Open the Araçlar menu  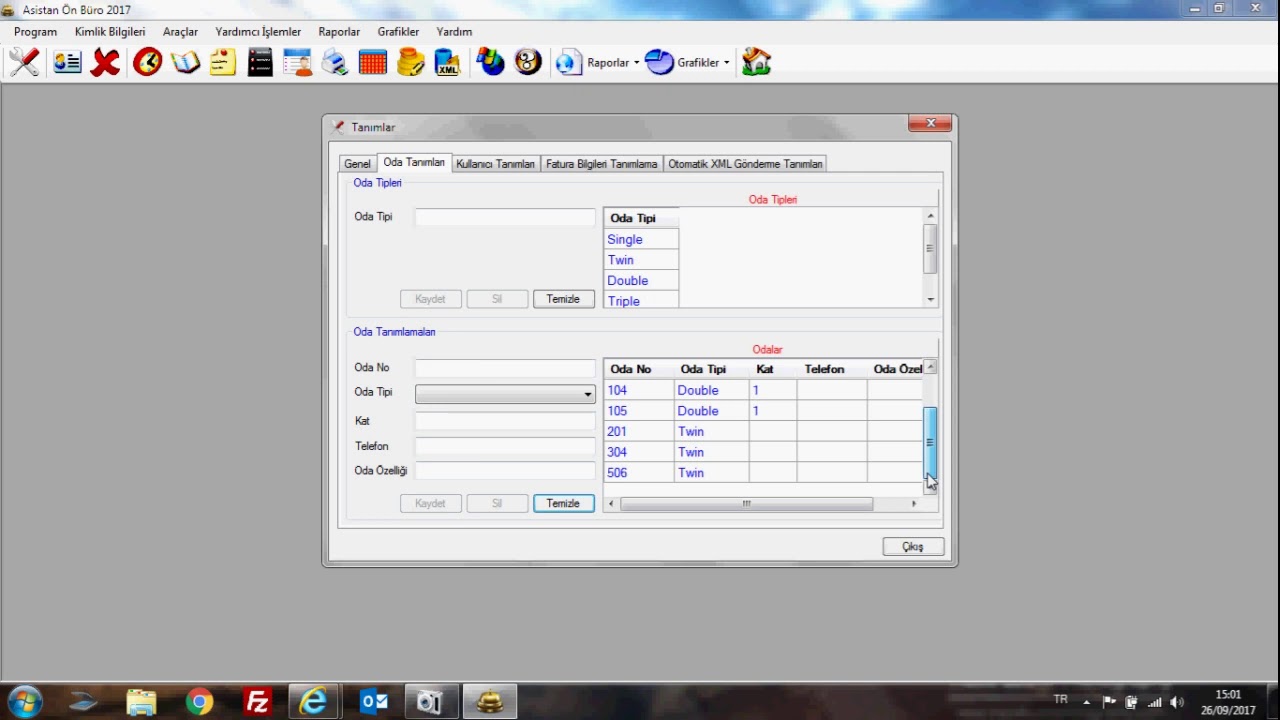tap(180, 32)
